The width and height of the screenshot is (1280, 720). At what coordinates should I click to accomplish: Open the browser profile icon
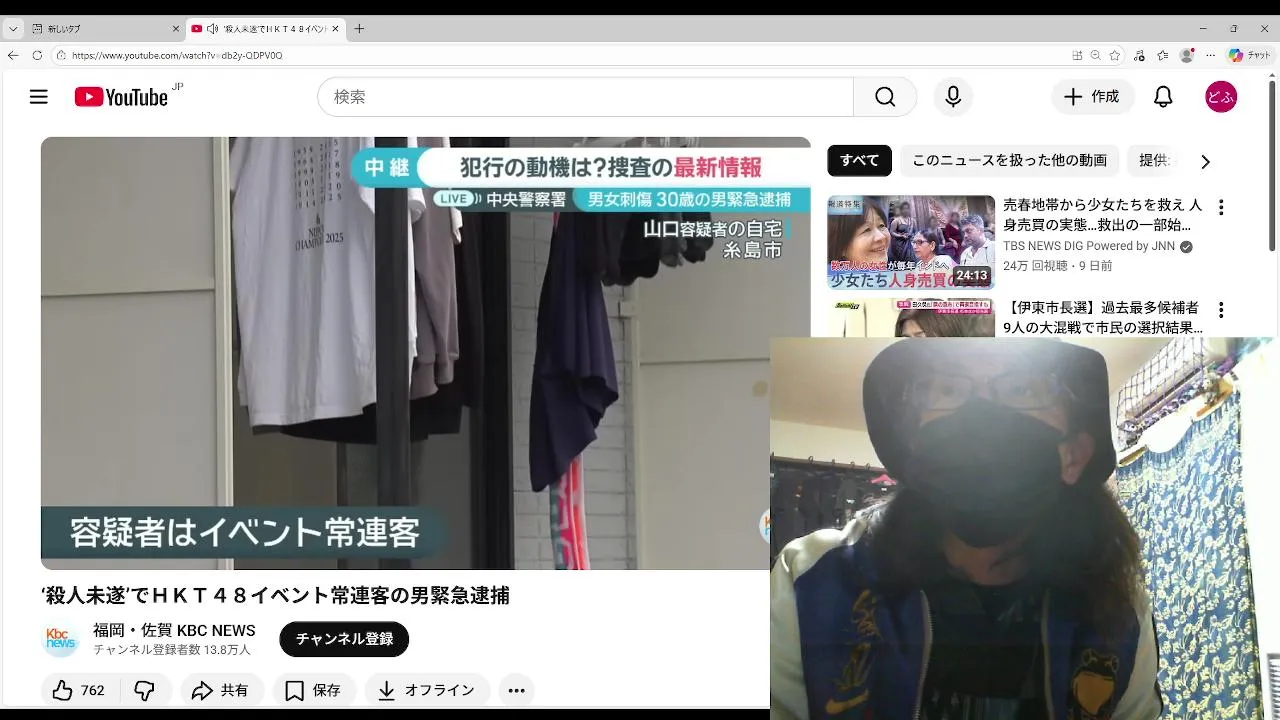point(1187,55)
